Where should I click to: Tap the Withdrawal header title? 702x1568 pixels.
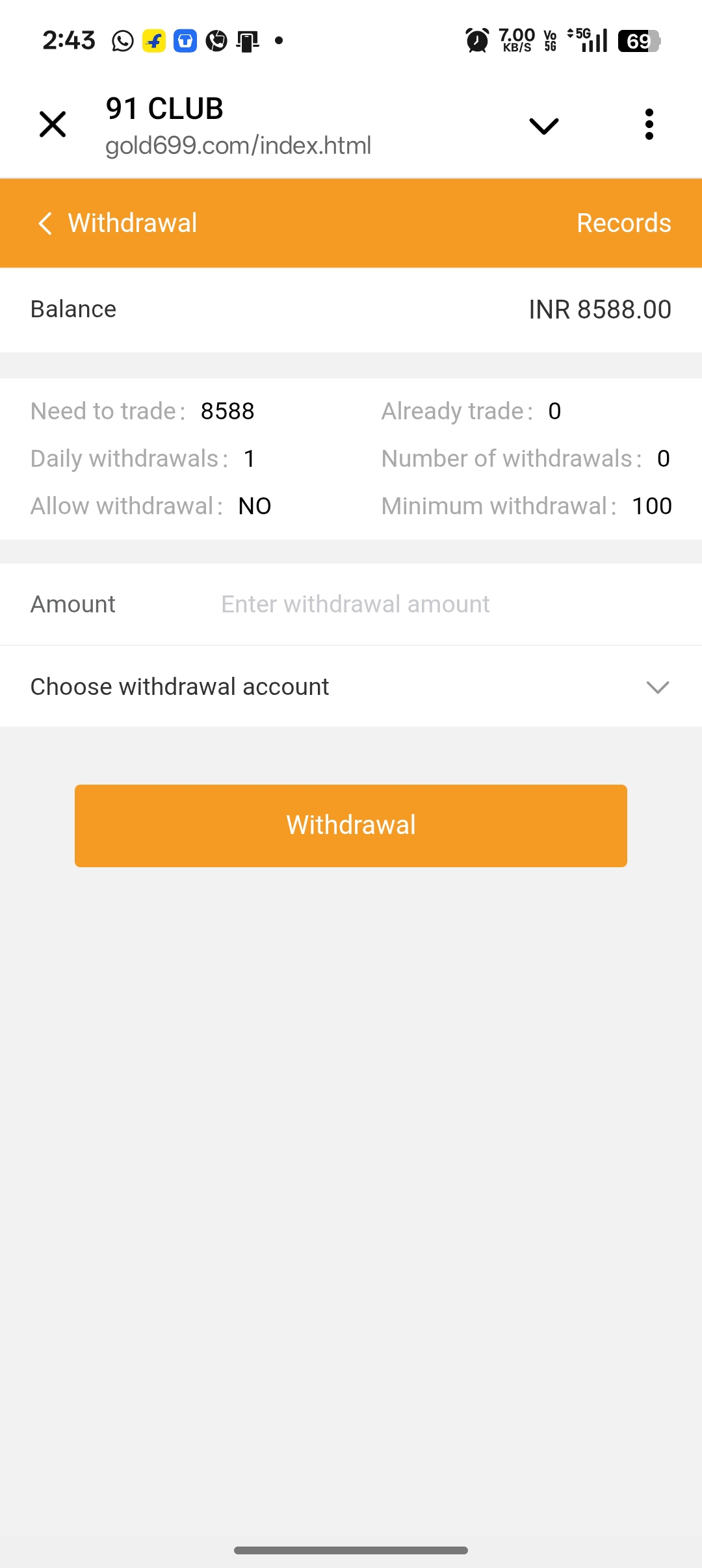point(133,223)
